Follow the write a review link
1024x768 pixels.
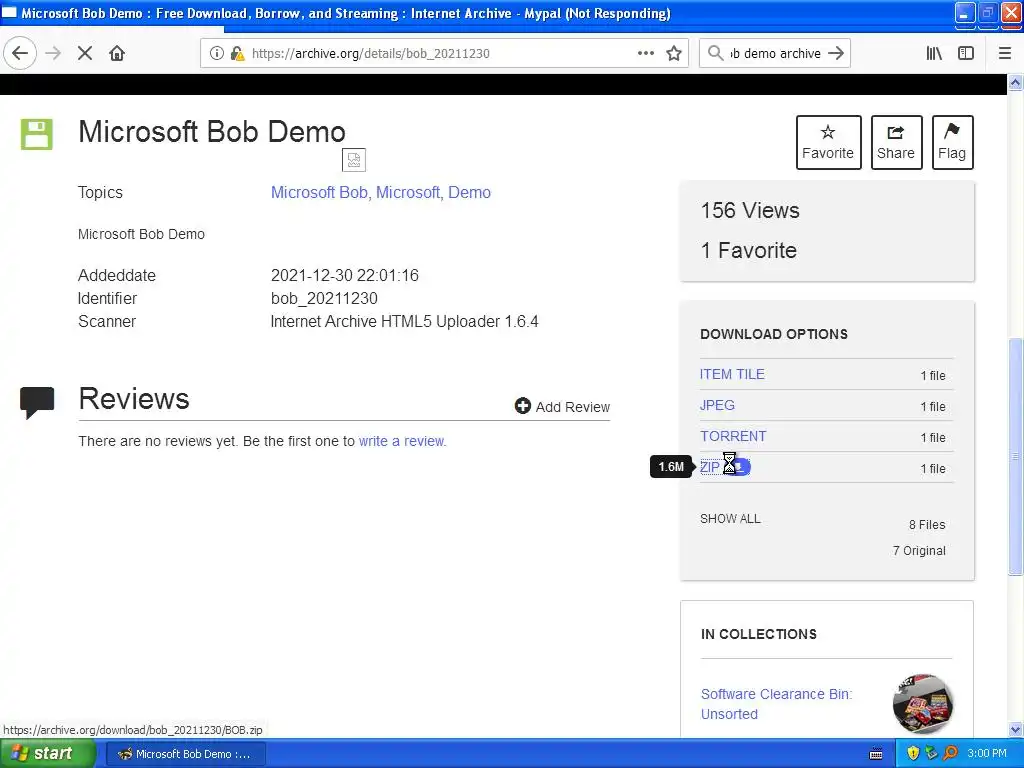pyautogui.click(x=401, y=441)
